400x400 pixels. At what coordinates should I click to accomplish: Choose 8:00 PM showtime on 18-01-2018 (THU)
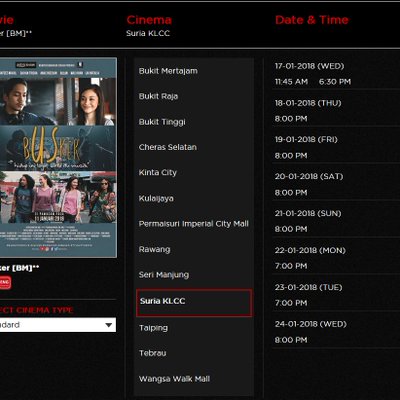point(291,119)
